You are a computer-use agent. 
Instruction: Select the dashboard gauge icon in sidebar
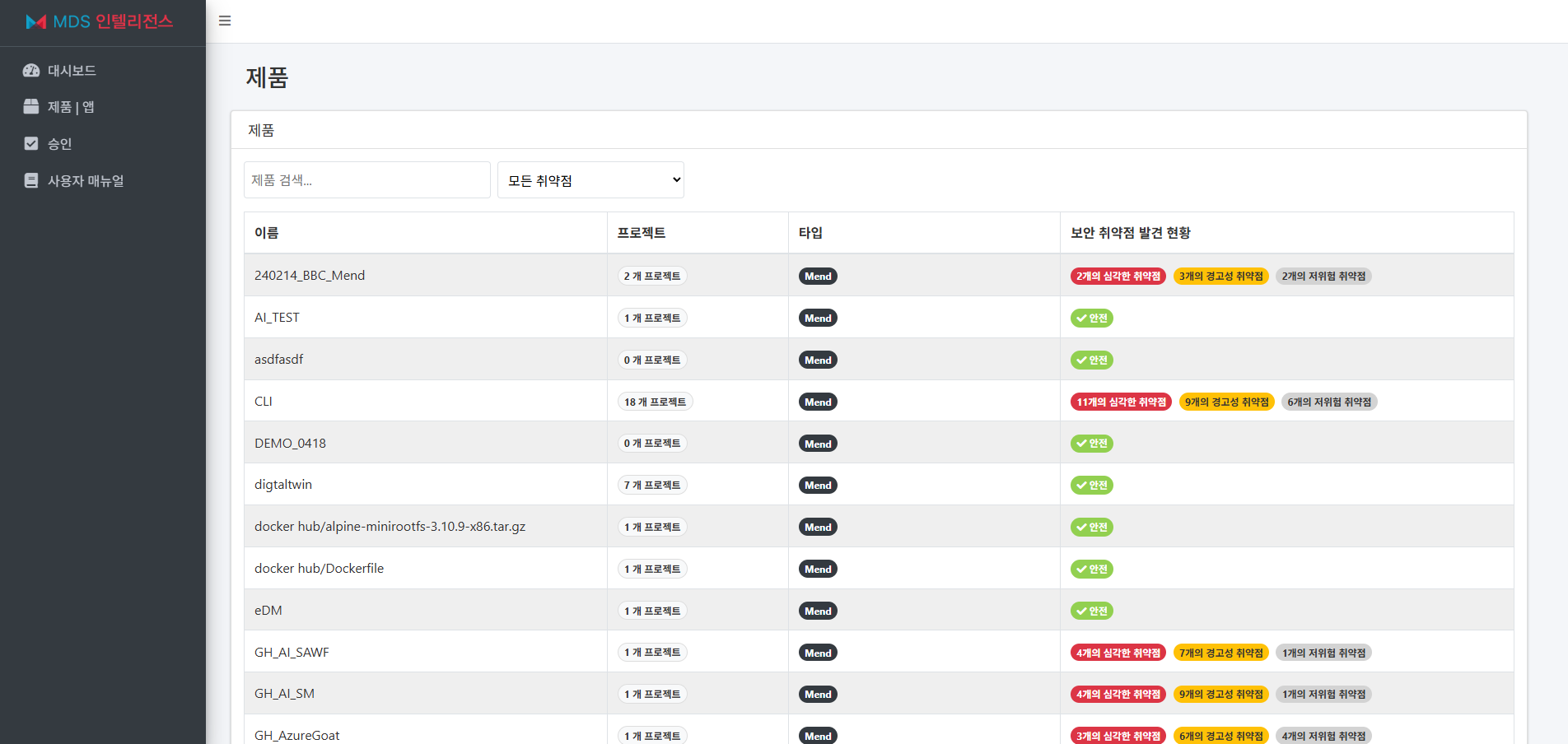(x=31, y=70)
